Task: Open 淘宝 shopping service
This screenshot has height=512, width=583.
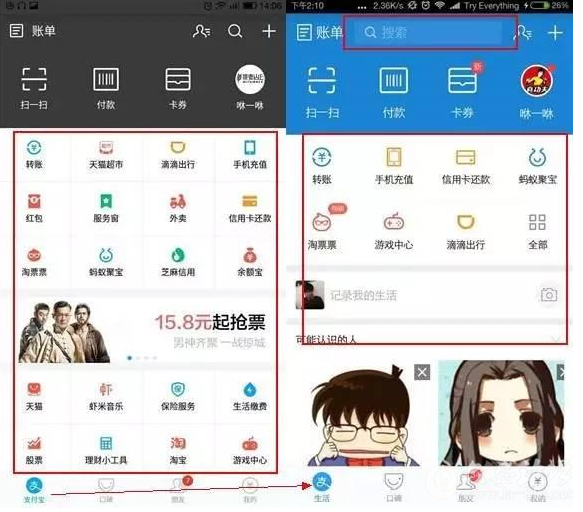Action: (x=178, y=451)
